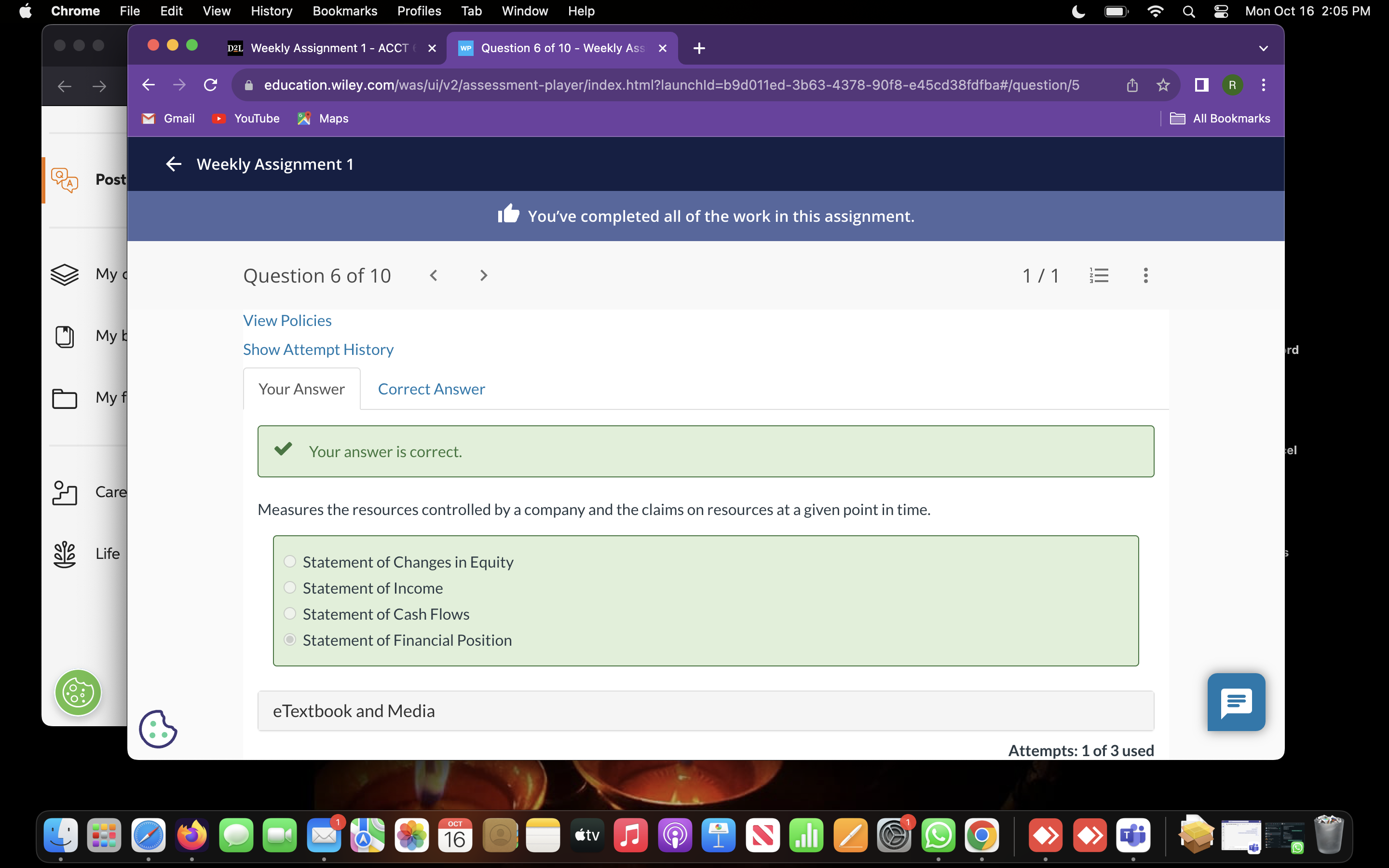Image resolution: width=1389 pixels, height=868 pixels.
Task: Toggle the Chrome side panel icon
Action: click(x=1201, y=85)
